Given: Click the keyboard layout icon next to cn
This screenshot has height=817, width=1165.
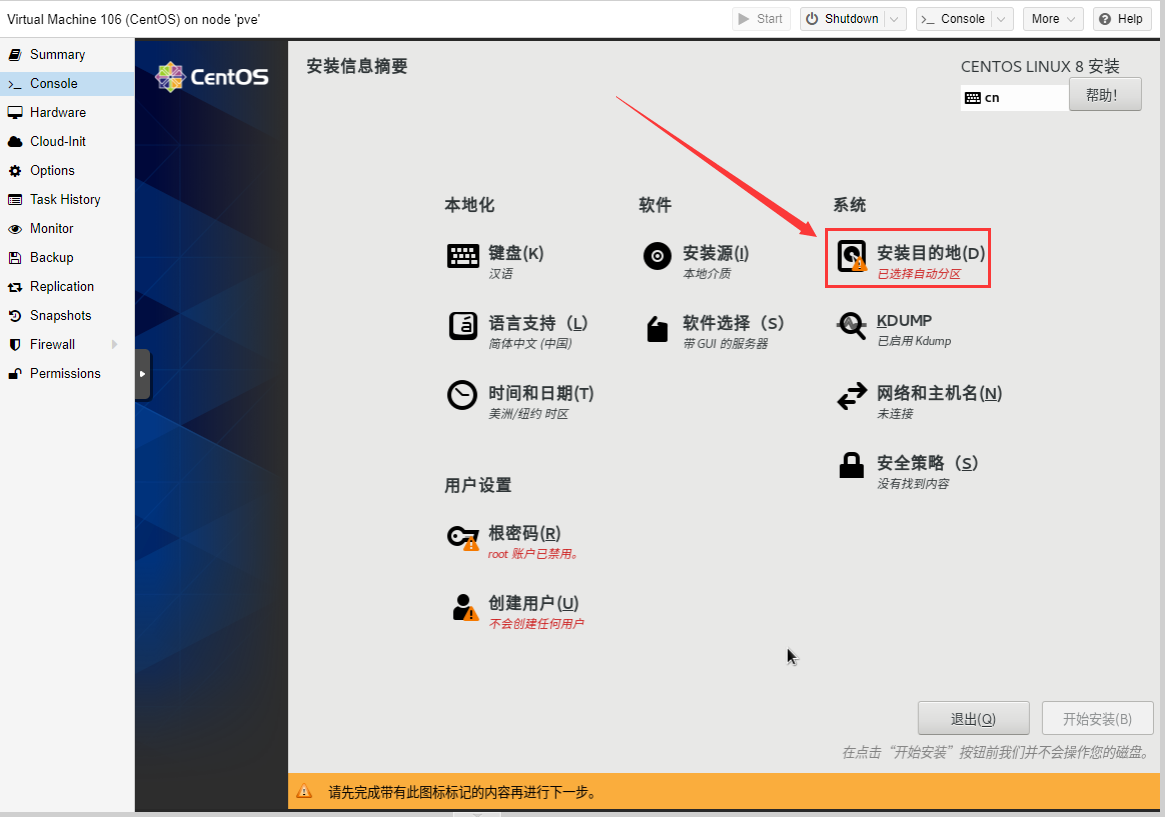Looking at the screenshot, I should [973, 98].
